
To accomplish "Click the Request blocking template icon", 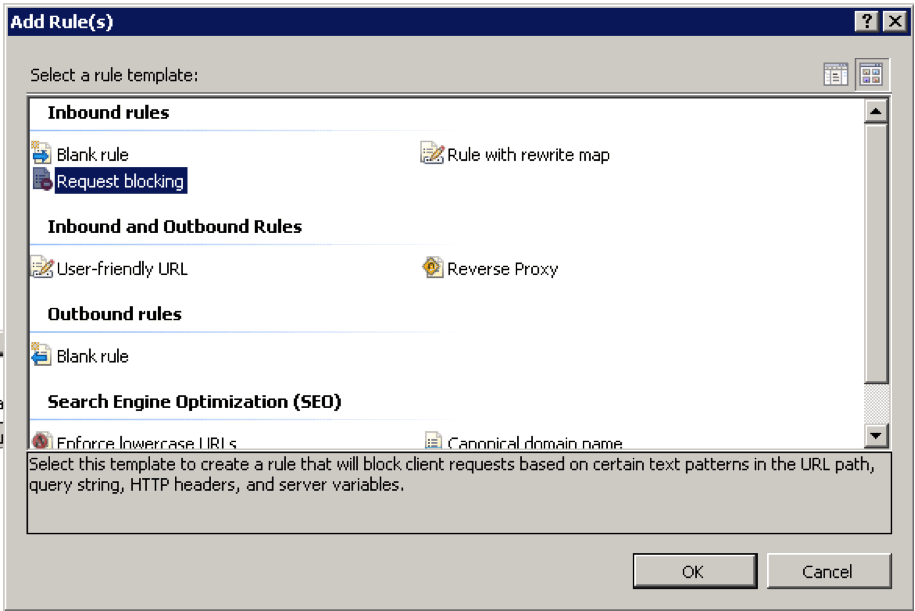I will [41, 180].
